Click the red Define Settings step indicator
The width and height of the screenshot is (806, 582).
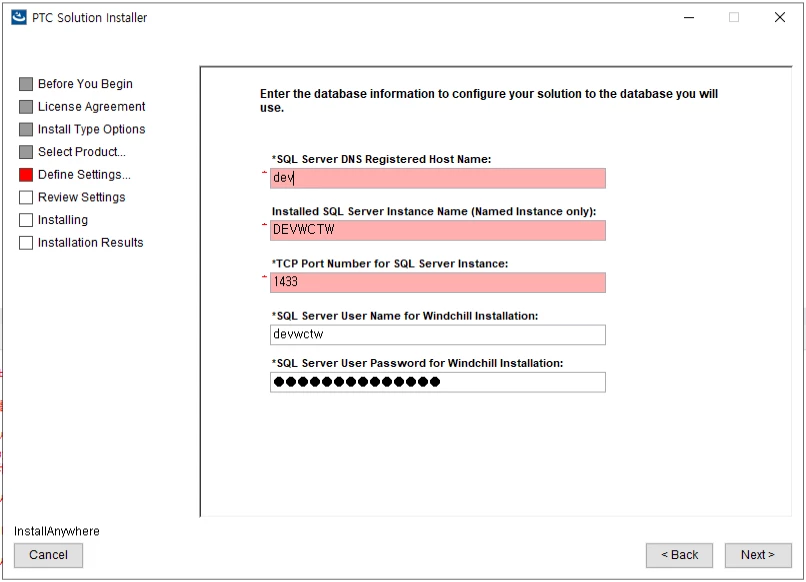pyautogui.click(x=26, y=175)
